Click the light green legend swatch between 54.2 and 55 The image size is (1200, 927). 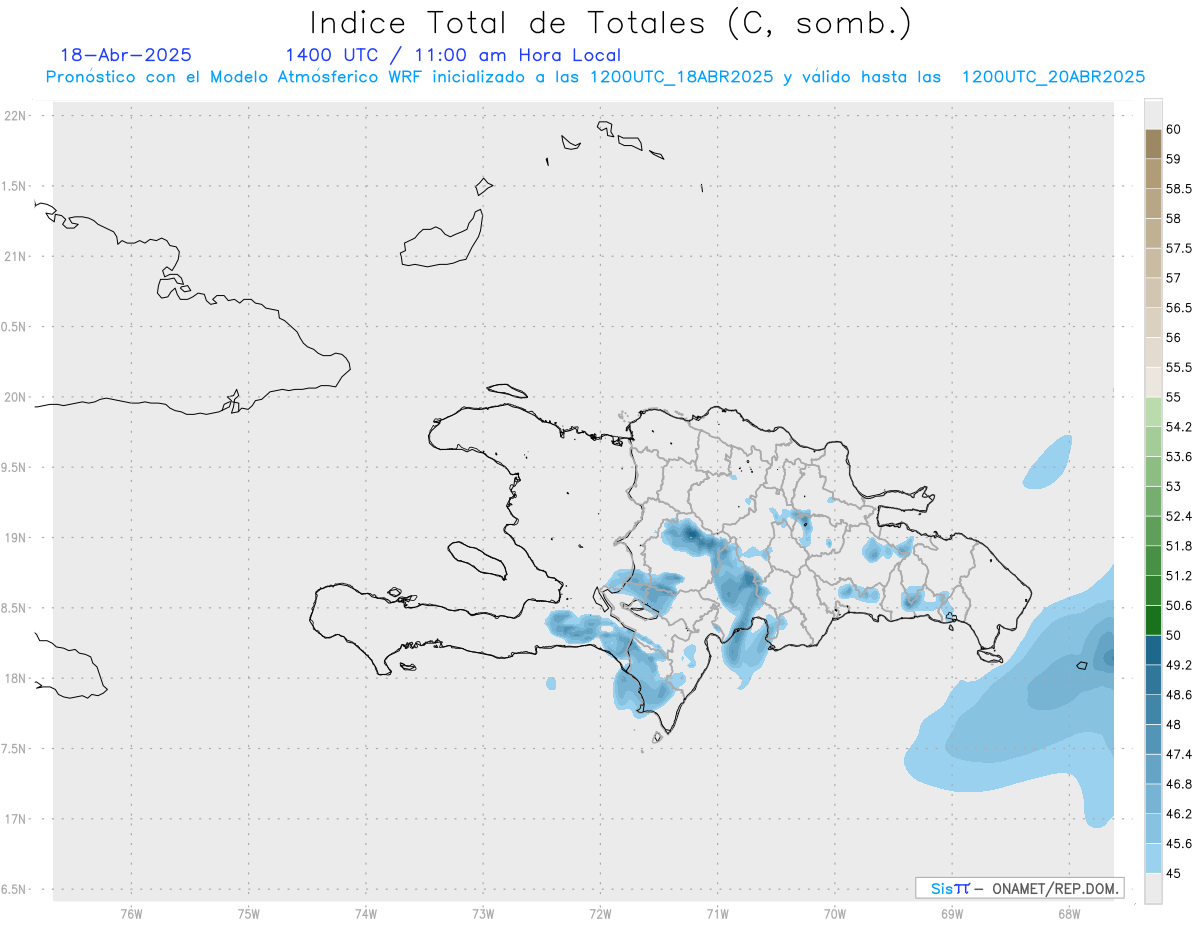click(1153, 412)
